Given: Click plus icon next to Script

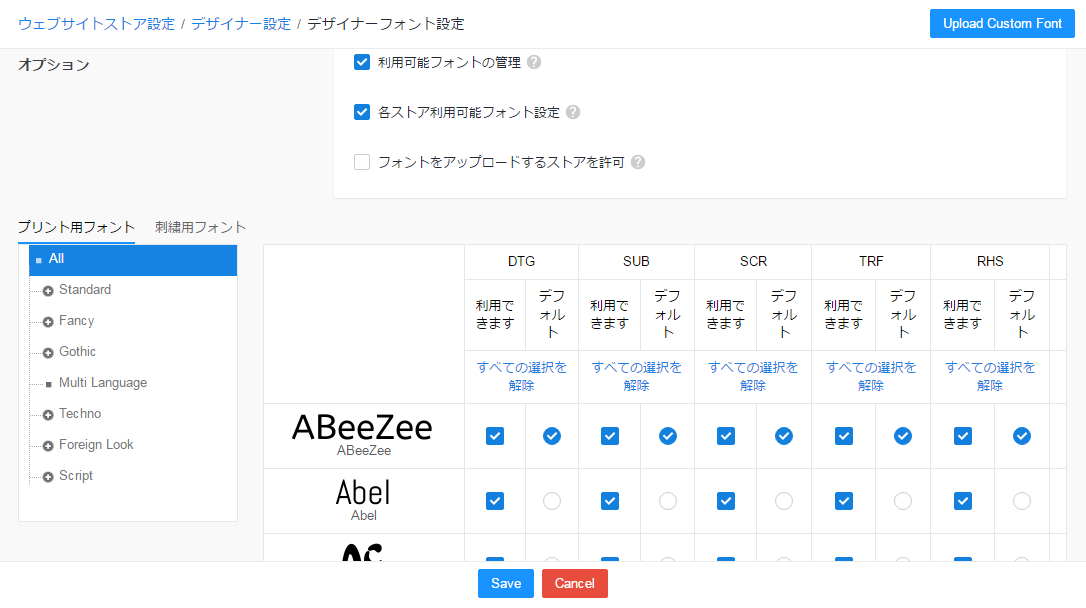Looking at the screenshot, I should pyautogui.click(x=48, y=477).
